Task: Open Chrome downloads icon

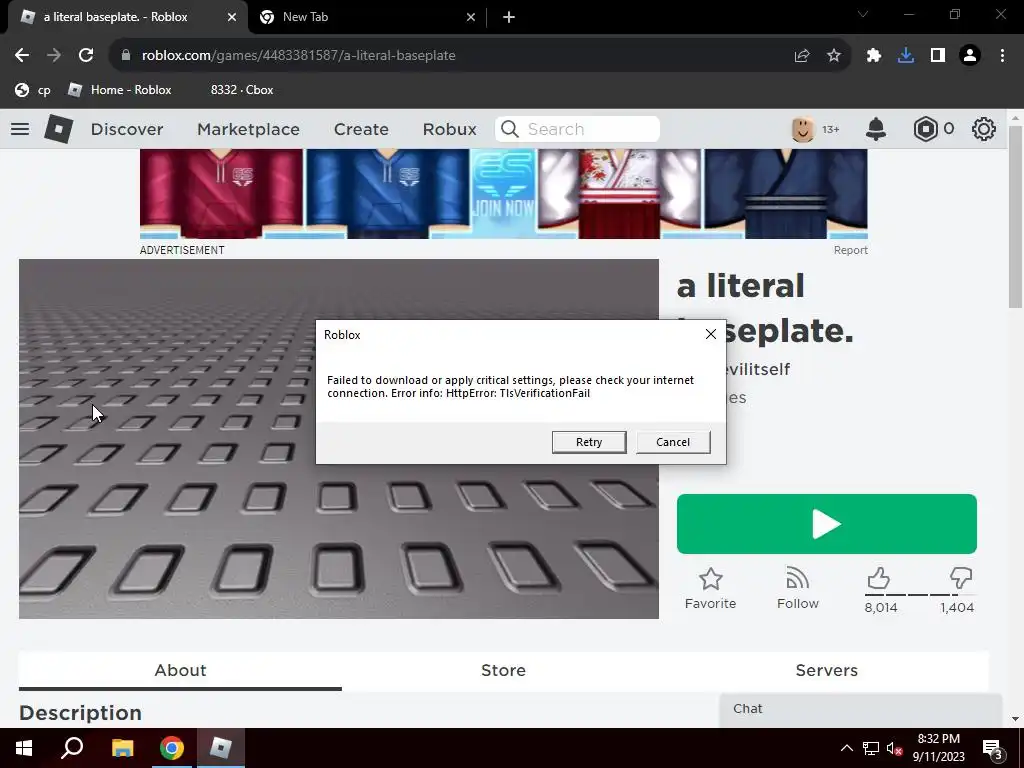Action: pyautogui.click(x=906, y=56)
